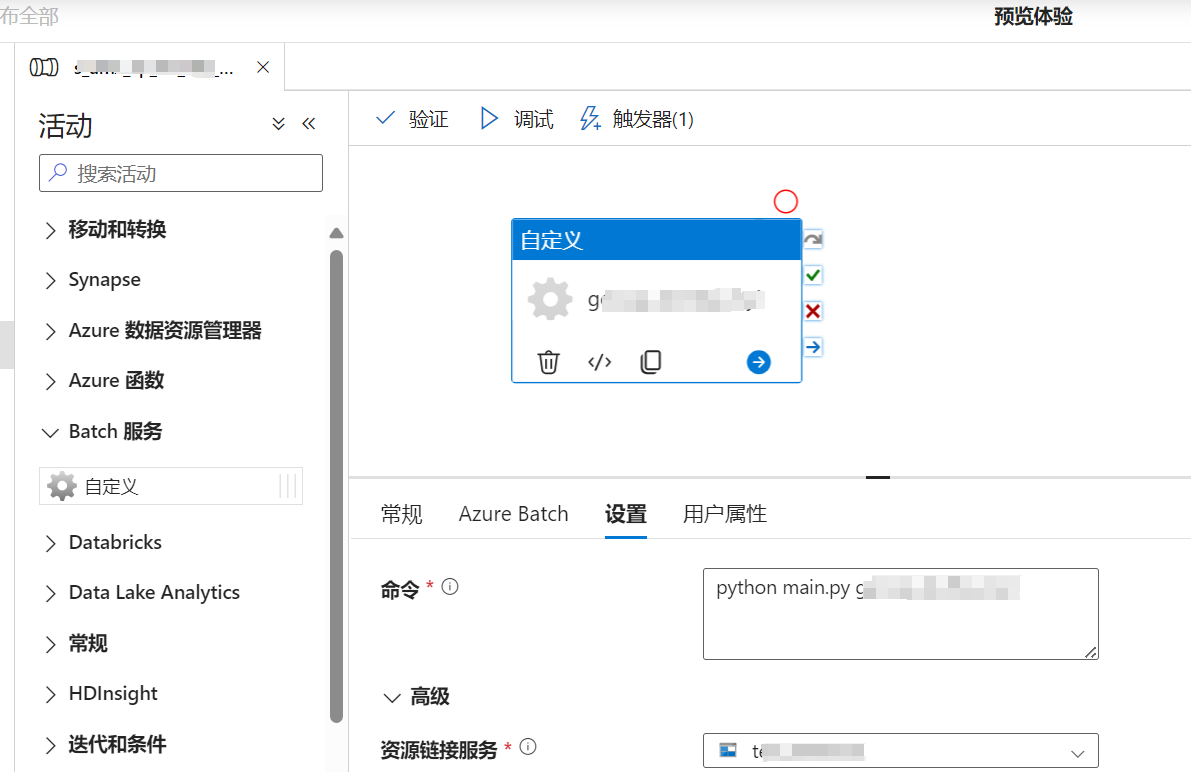Open the 资源链接服务 dropdown
This screenshot has width=1191, height=772.
click(x=901, y=751)
